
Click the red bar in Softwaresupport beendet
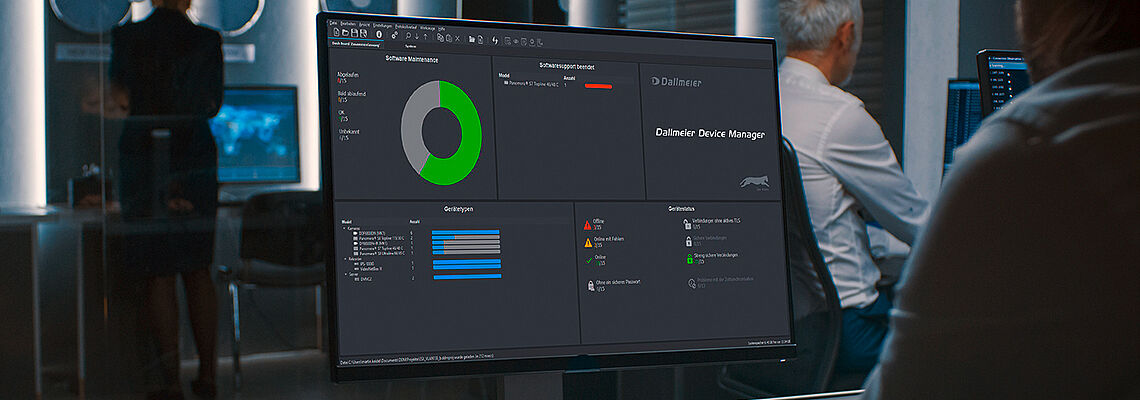(598, 86)
